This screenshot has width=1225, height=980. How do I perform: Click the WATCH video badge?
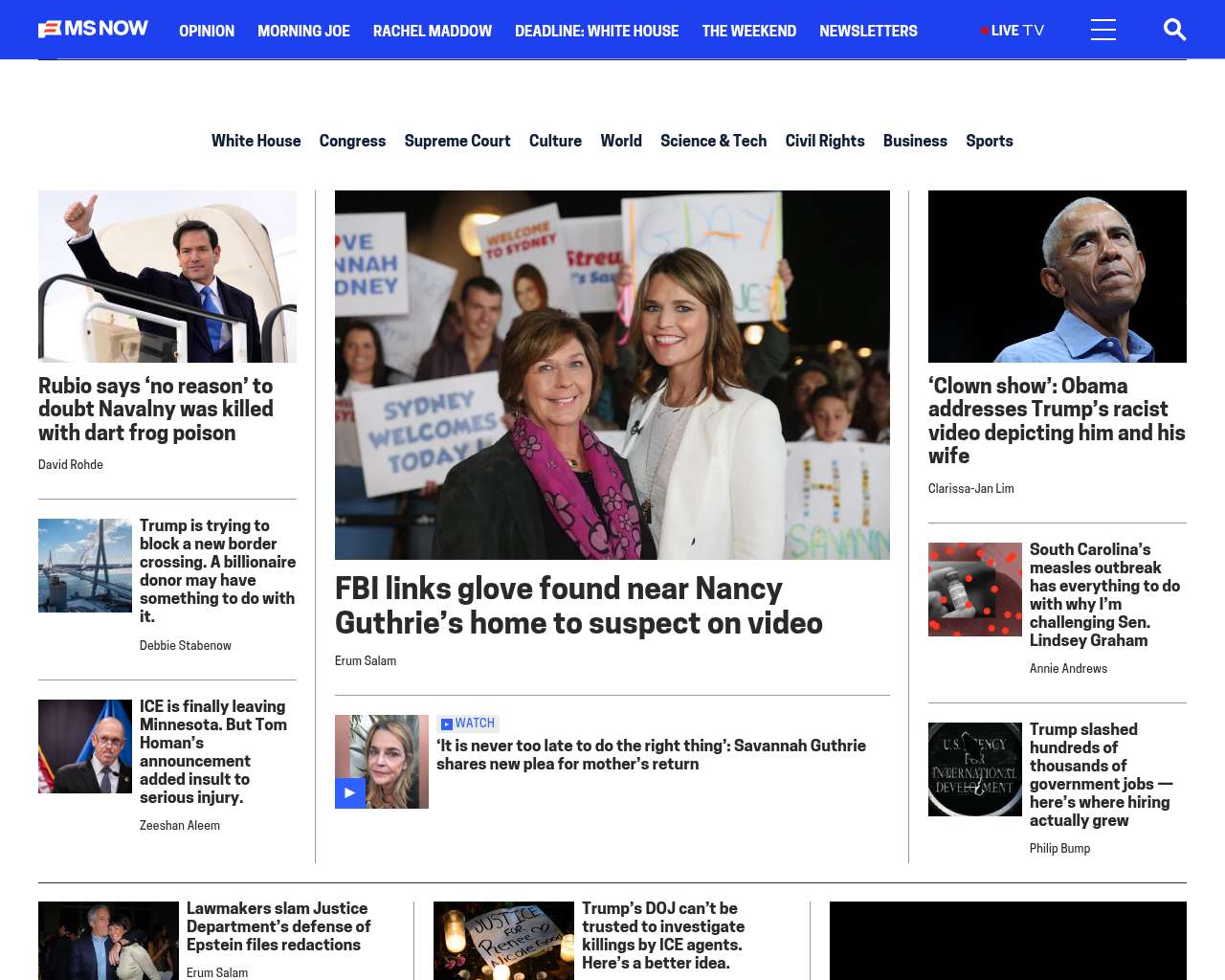tap(468, 724)
